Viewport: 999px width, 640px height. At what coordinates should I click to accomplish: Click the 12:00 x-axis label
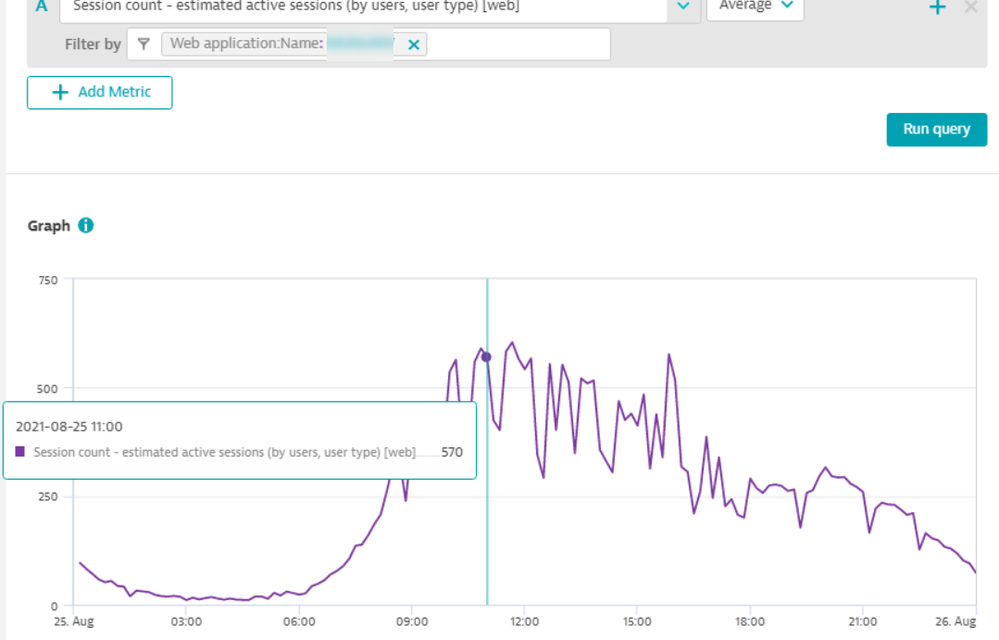[x=524, y=621]
